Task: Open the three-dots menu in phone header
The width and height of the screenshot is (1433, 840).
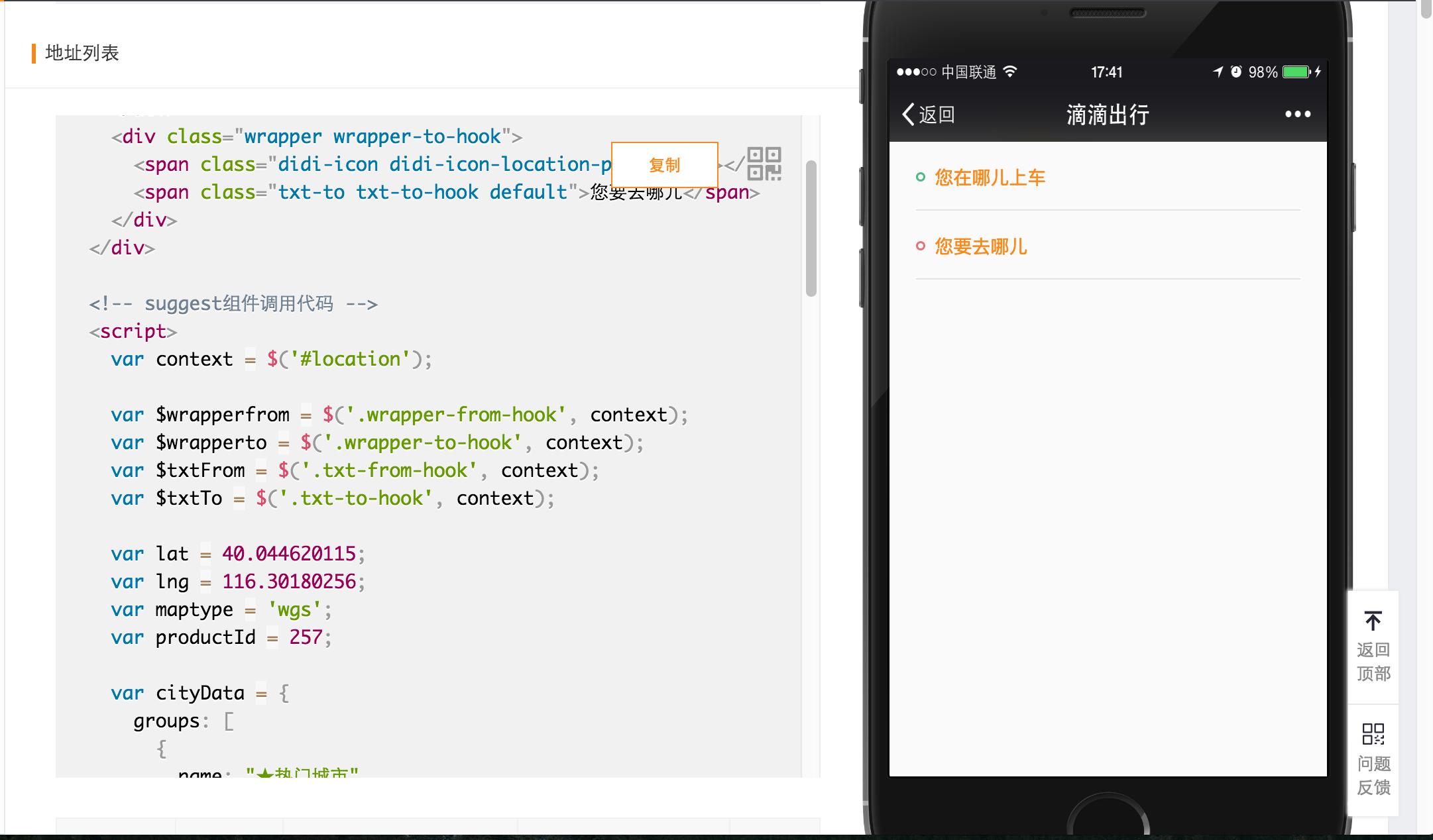Action: [1297, 114]
